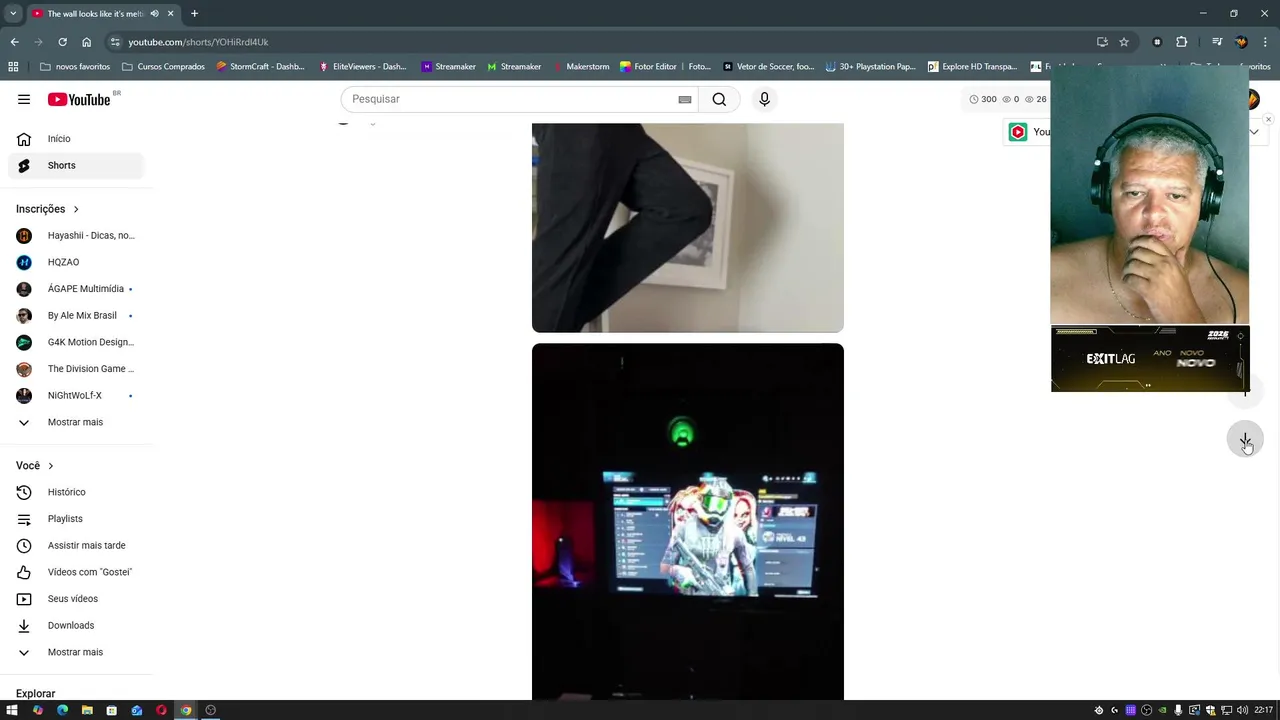Open a new browser tab
Screen dimensions: 1280x720
pyautogui.click(x=194, y=14)
